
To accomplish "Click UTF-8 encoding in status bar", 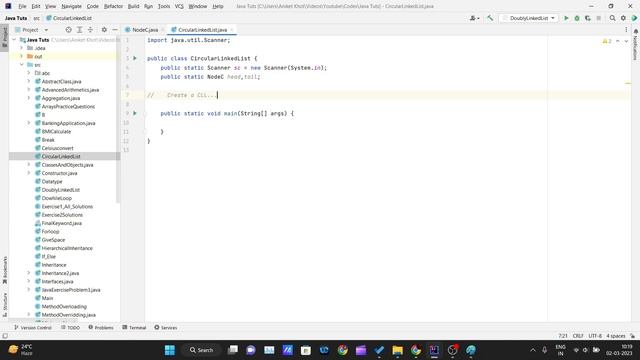I will pyautogui.click(x=595, y=336).
